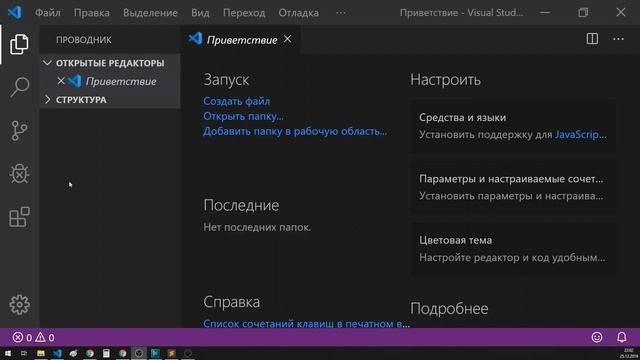
Task: Open the Вид menu
Action: (x=200, y=13)
